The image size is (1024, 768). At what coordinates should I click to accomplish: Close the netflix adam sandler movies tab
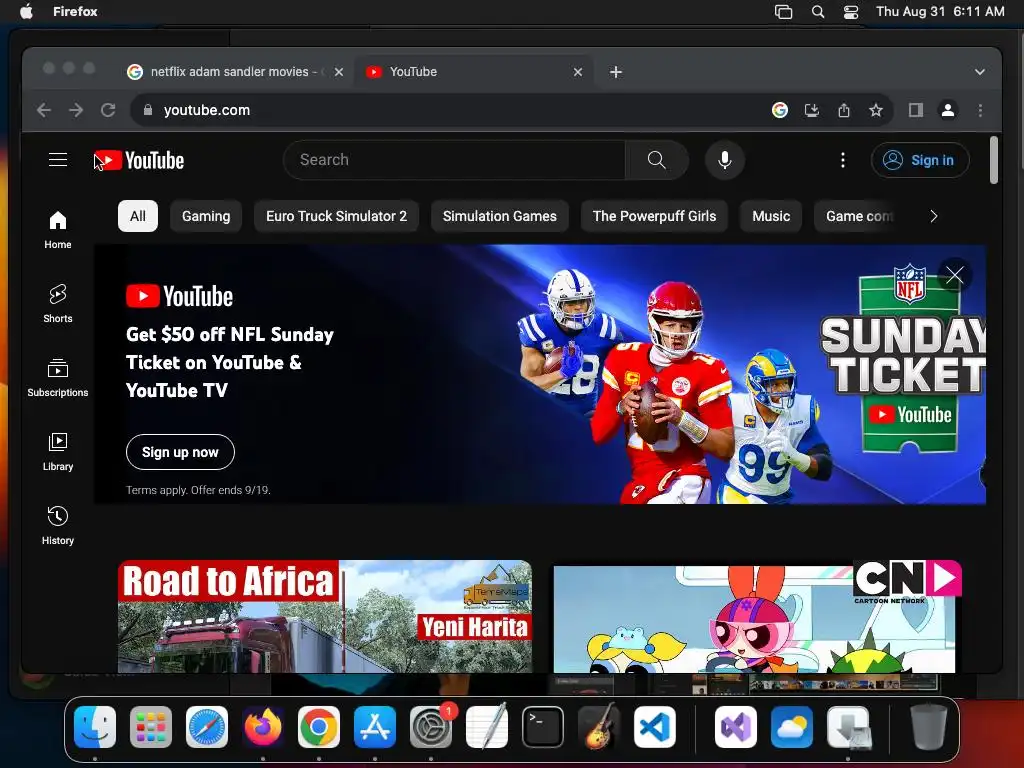pyautogui.click(x=339, y=72)
